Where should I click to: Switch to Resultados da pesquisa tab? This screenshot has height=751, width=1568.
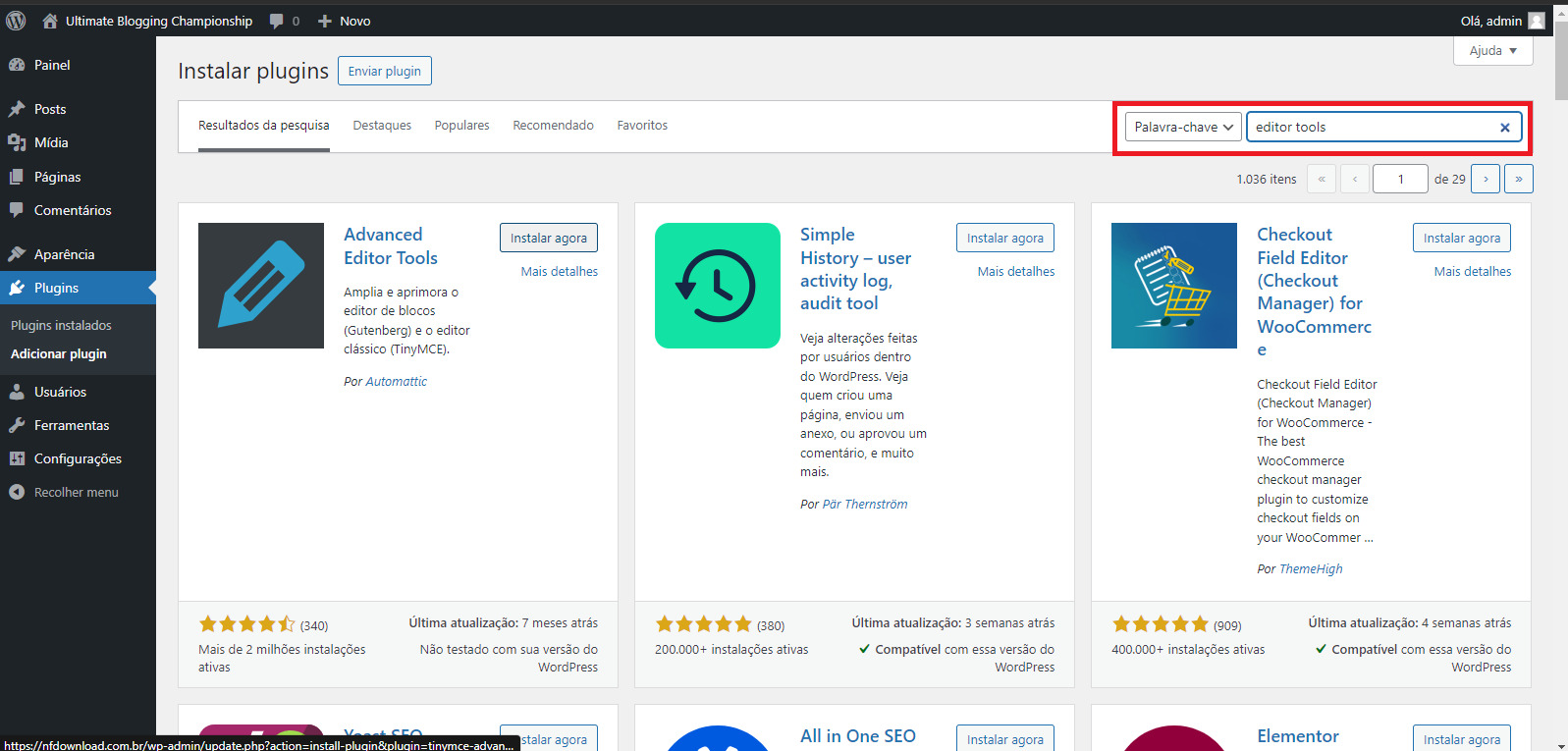(x=264, y=126)
